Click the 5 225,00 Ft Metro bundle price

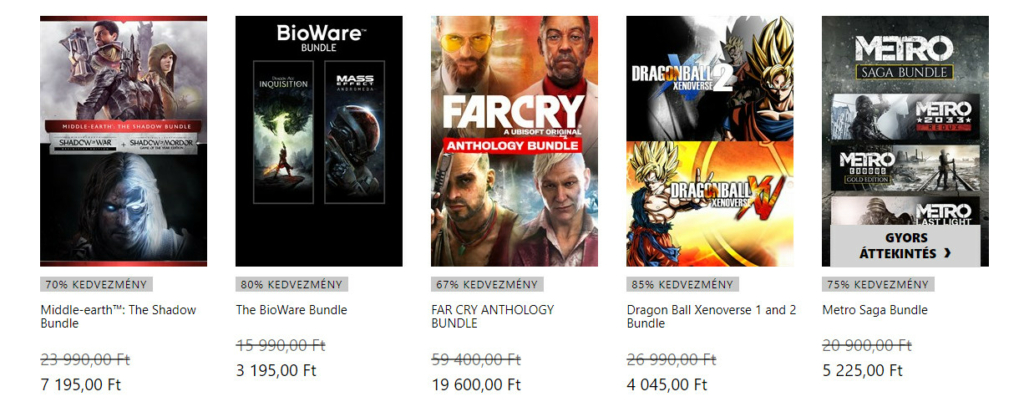(862, 371)
